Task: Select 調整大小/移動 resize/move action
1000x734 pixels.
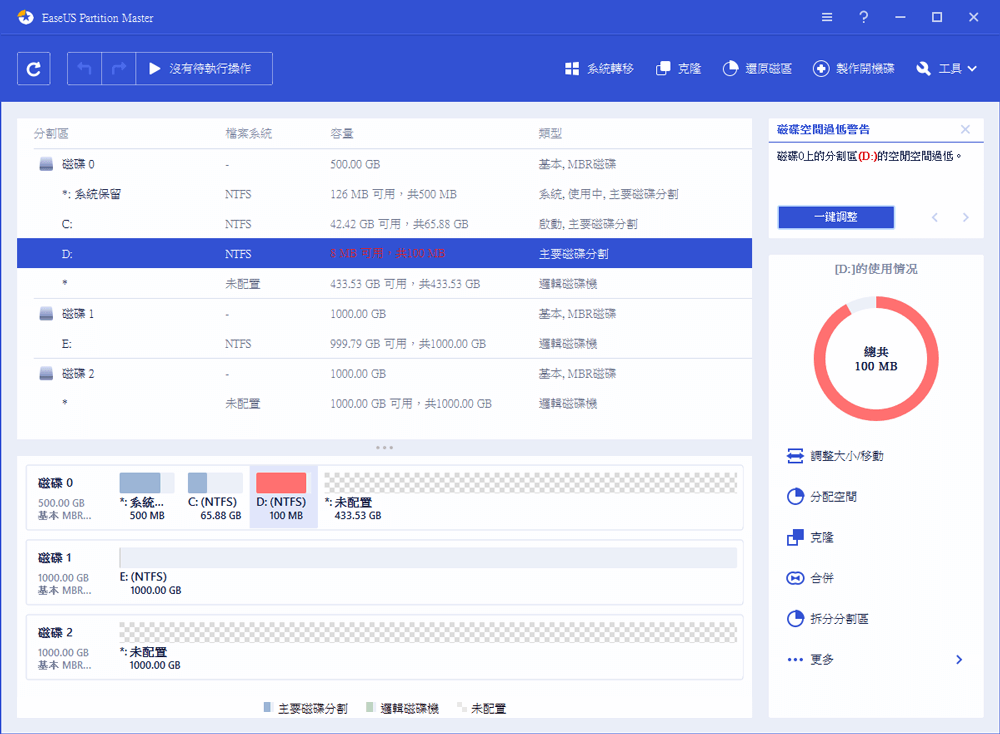Action: pos(835,456)
